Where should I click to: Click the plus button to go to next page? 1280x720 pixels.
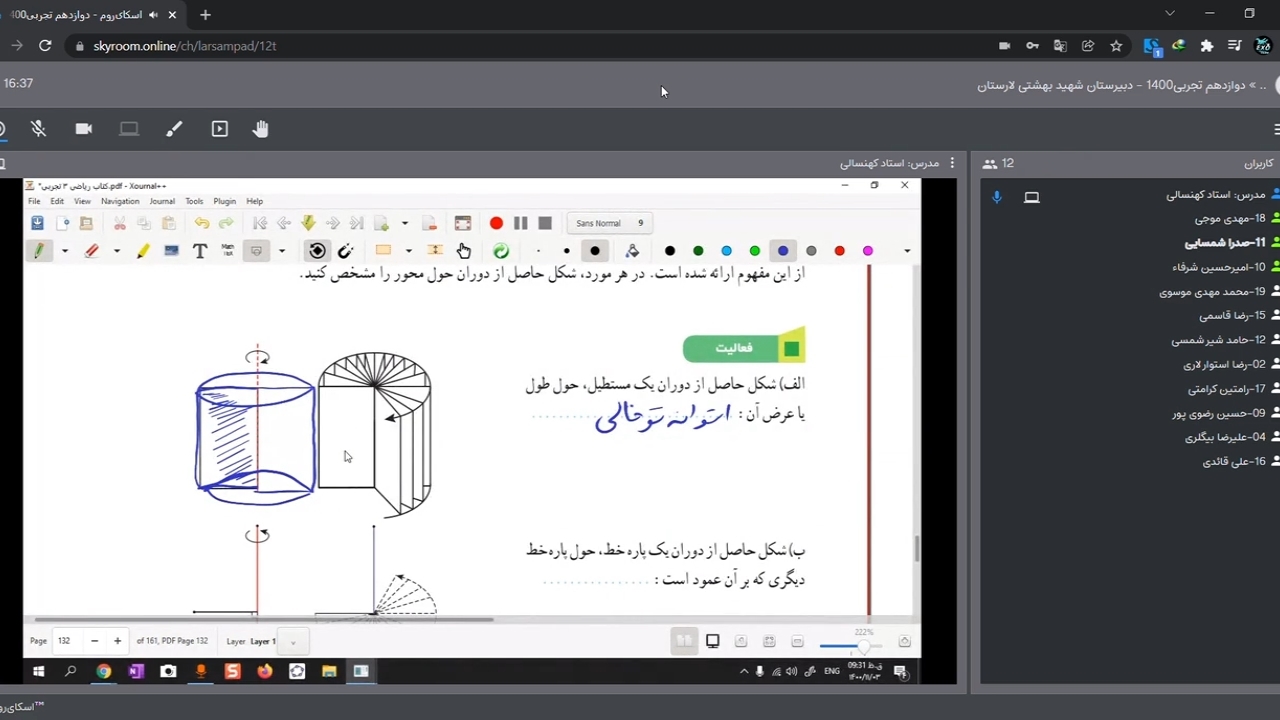click(117, 641)
